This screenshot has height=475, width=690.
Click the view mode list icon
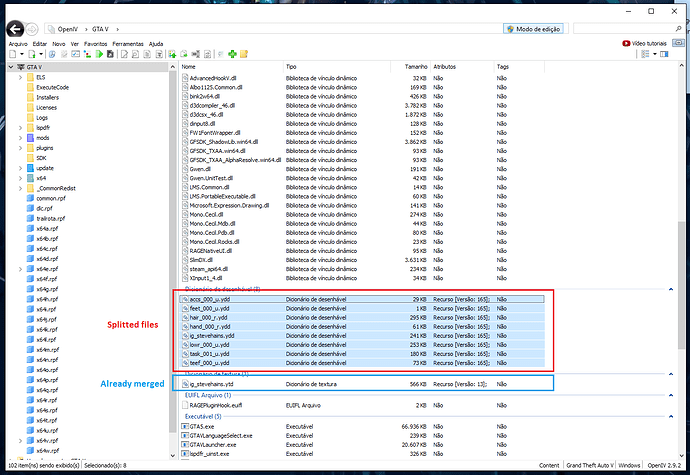click(x=645, y=54)
